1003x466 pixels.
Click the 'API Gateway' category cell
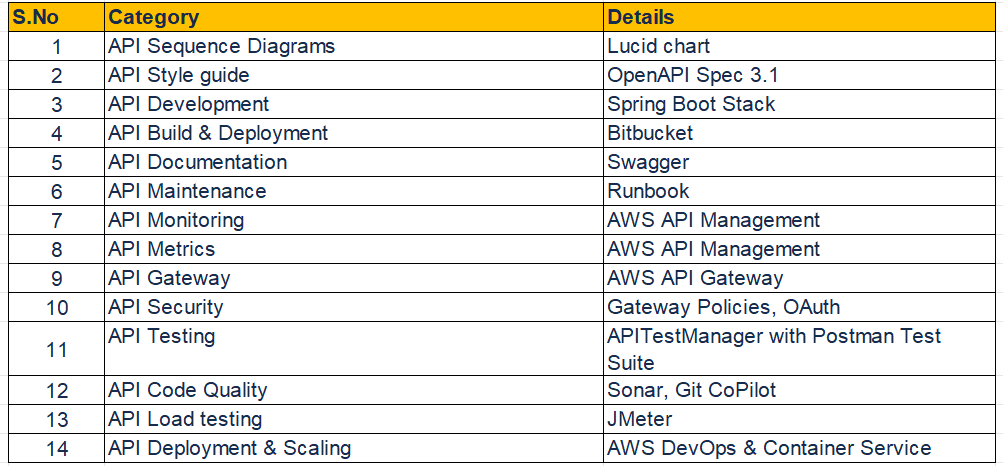click(354, 278)
